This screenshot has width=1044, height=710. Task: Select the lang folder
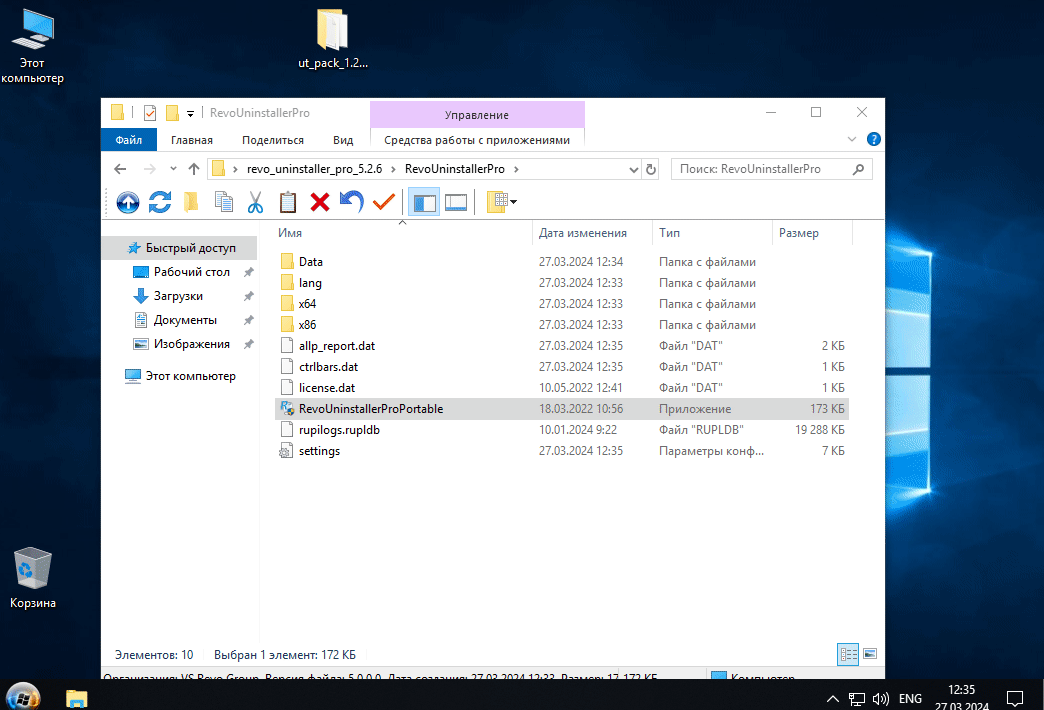pyautogui.click(x=562, y=283)
